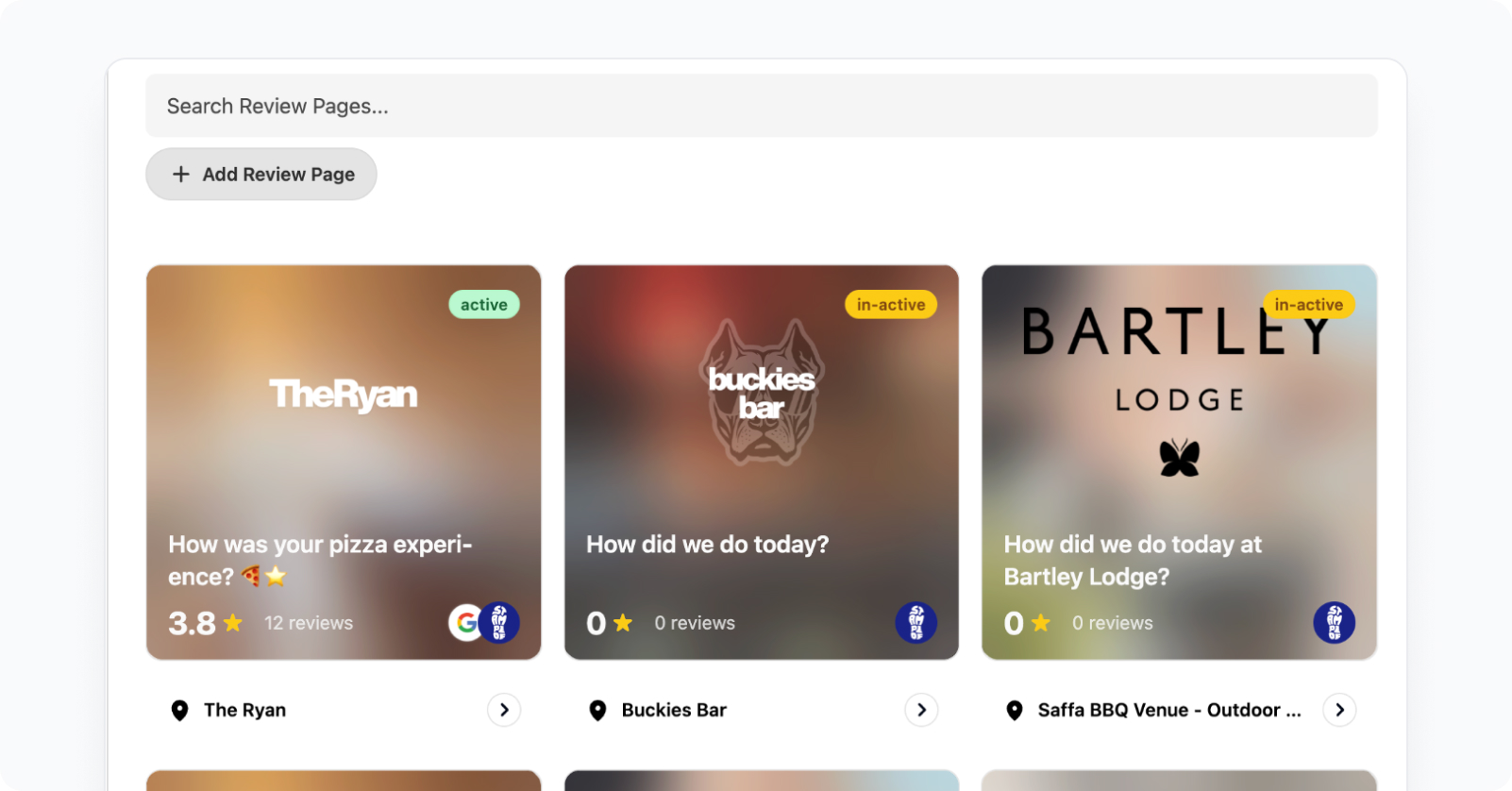
Task: Open The Ryan location chevron arrow
Action: (x=504, y=710)
